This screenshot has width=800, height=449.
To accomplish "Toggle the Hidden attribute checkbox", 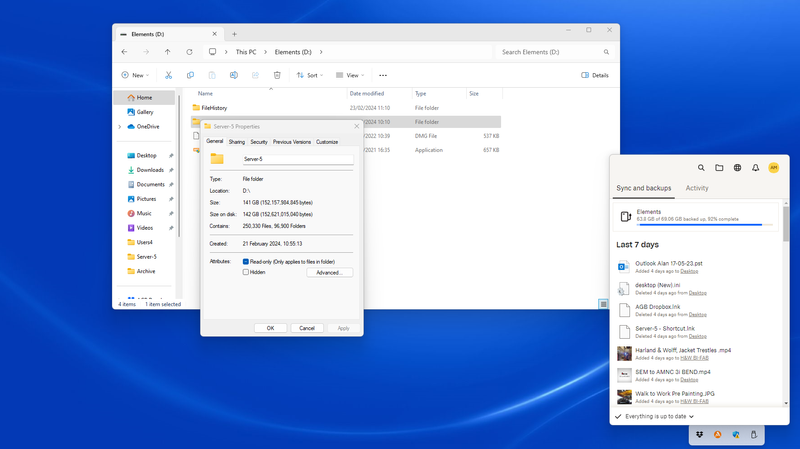I will [245, 272].
